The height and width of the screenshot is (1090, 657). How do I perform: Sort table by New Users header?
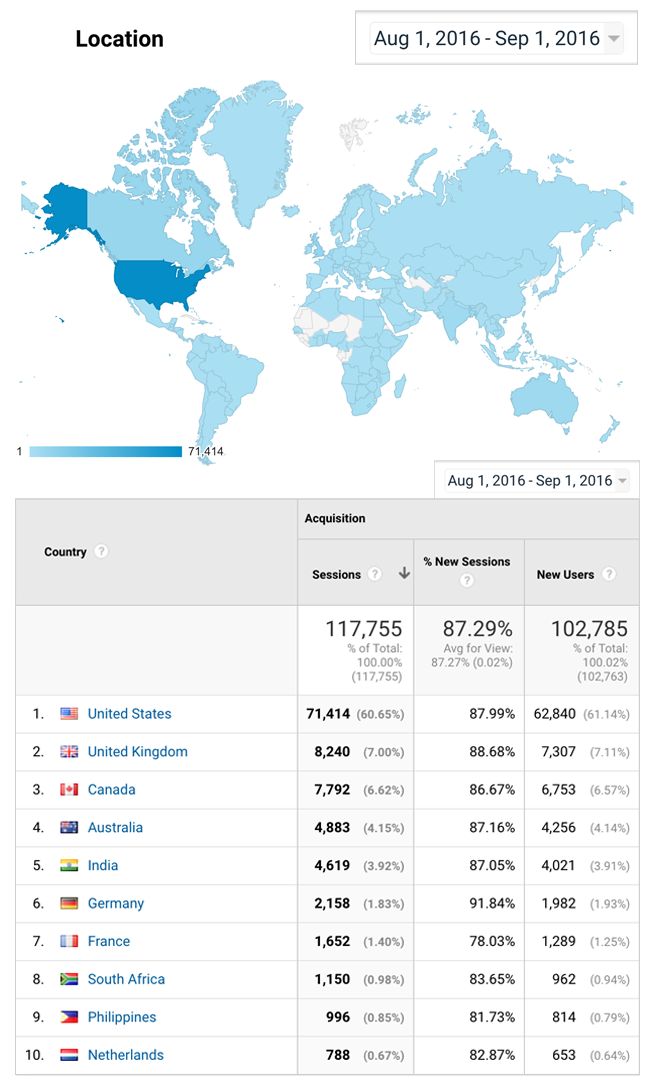click(565, 575)
